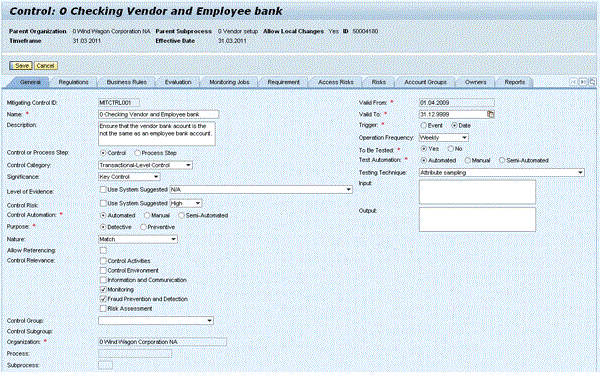Open the Significance dropdown
This screenshot has width=600, height=372.
pos(129,177)
